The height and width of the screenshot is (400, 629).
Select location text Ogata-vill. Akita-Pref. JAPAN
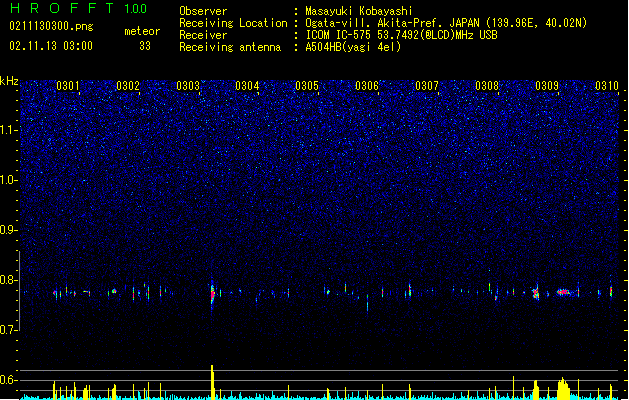392,23
